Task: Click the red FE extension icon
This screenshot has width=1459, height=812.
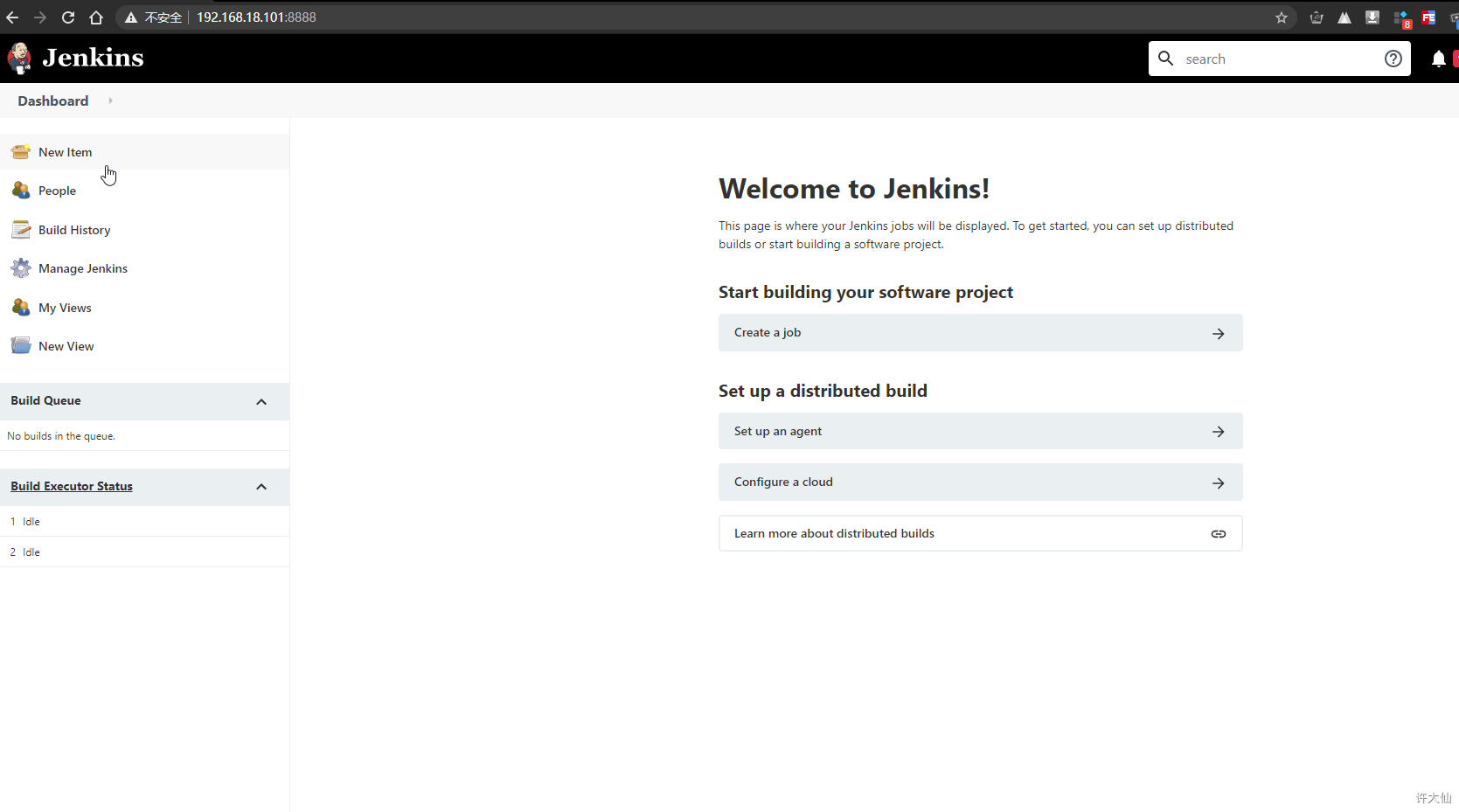Action: [x=1428, y=17]
